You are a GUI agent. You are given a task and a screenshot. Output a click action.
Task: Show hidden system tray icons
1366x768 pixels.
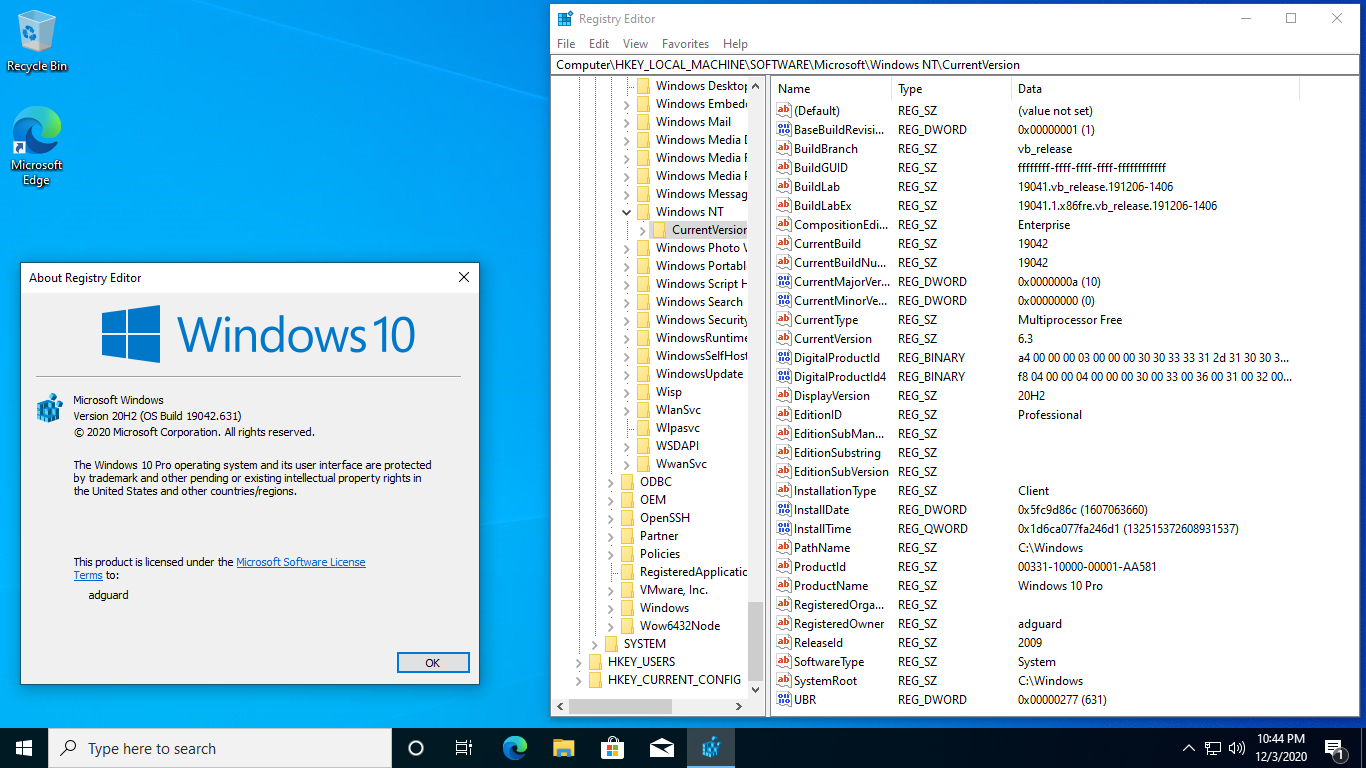[x=1189, y=748]
